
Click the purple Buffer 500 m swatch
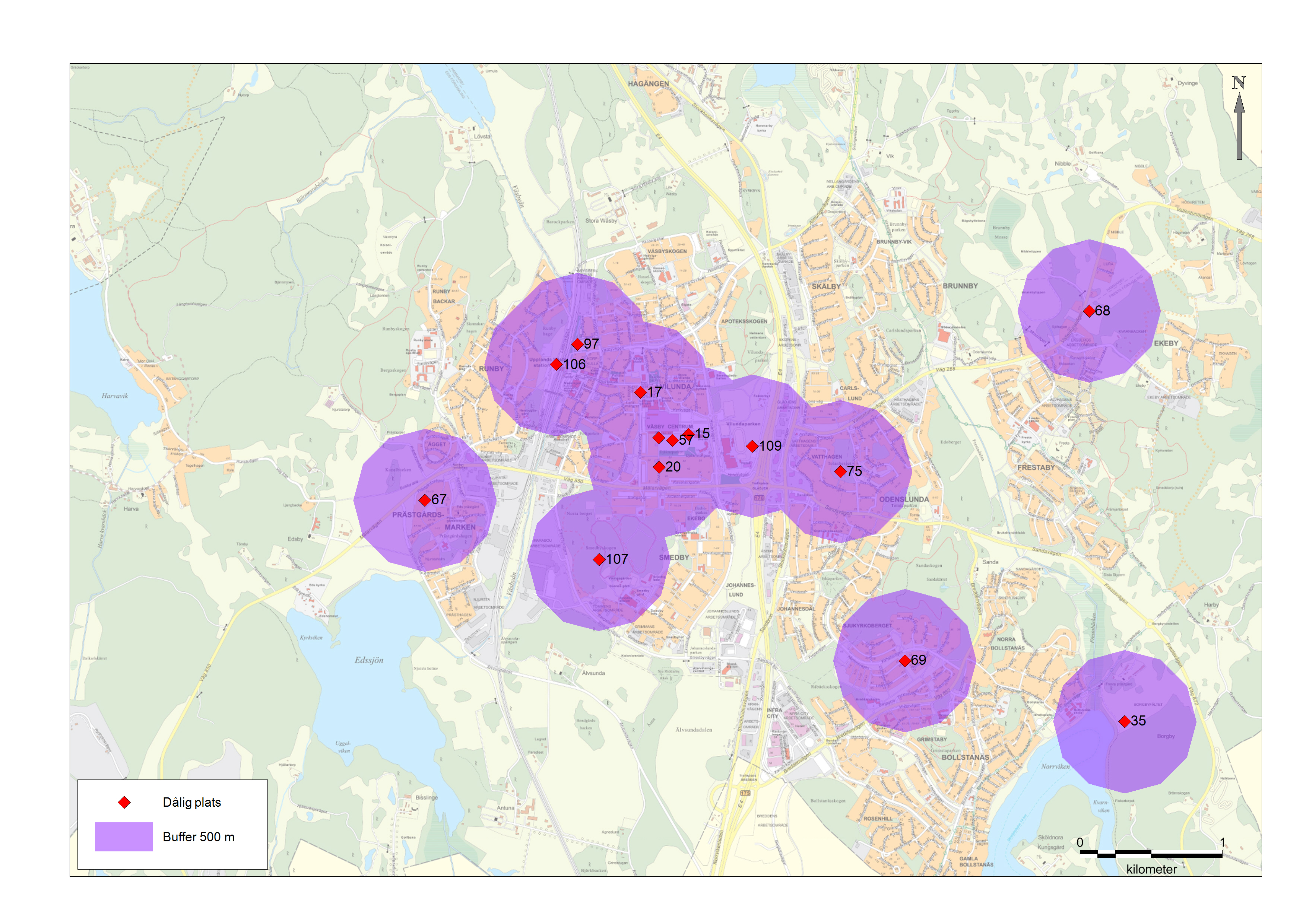[x=124, y=836]
